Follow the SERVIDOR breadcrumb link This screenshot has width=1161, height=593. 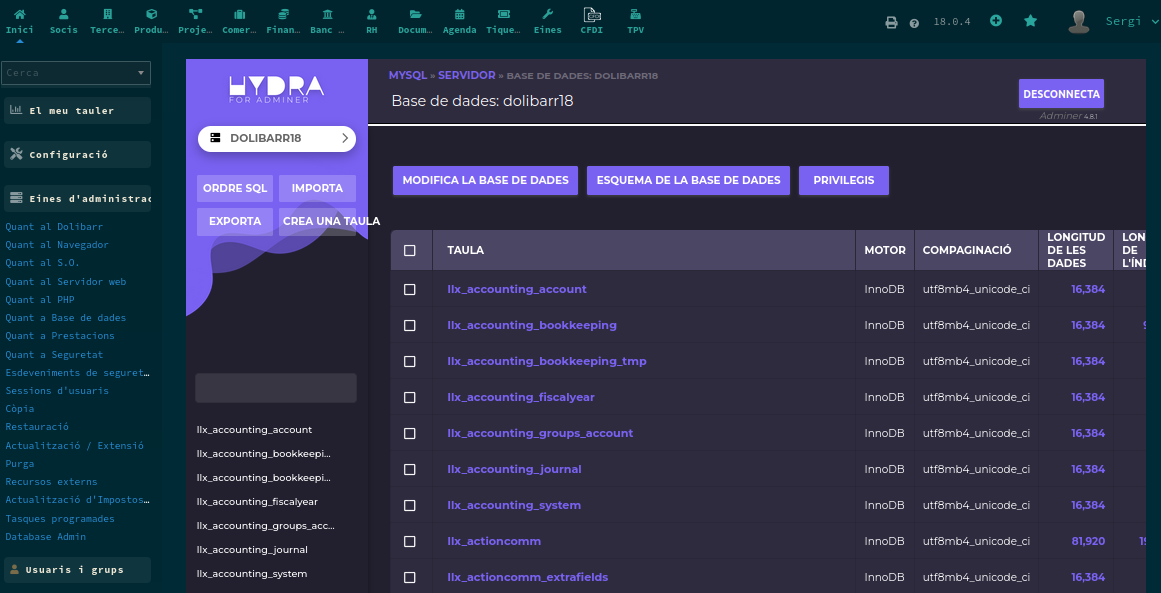466,76
